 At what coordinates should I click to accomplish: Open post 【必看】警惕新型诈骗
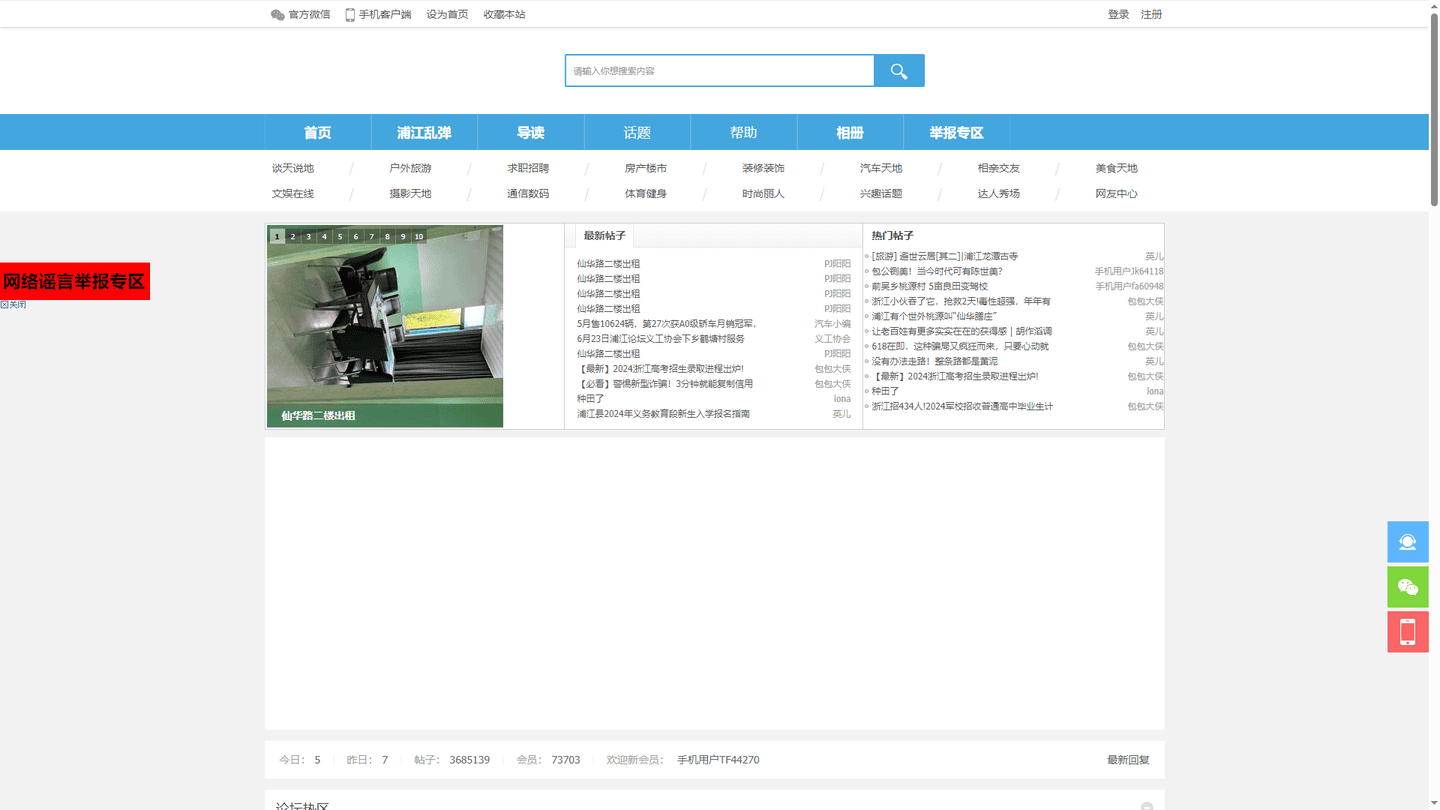point(664,384)
